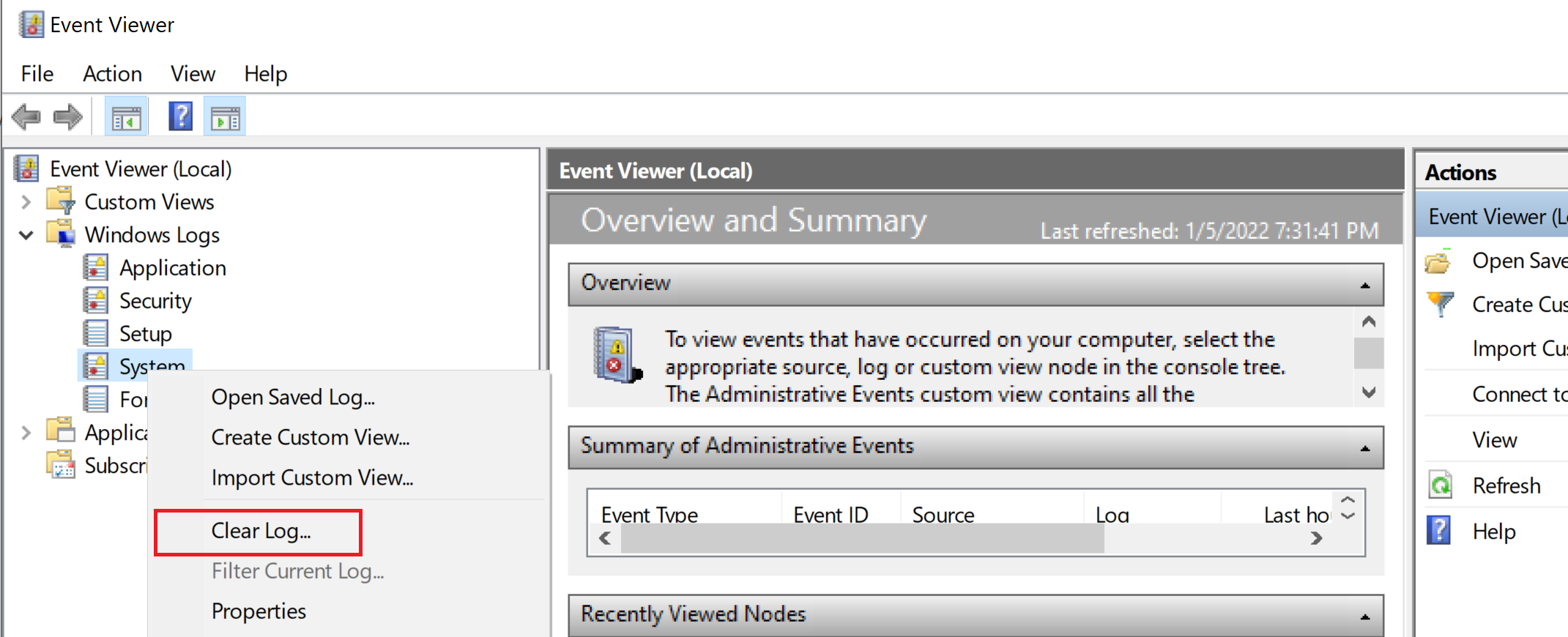
Task: Open help via the toolbar question mark icon
Action: pyautogui.click(x=180, y=116)
